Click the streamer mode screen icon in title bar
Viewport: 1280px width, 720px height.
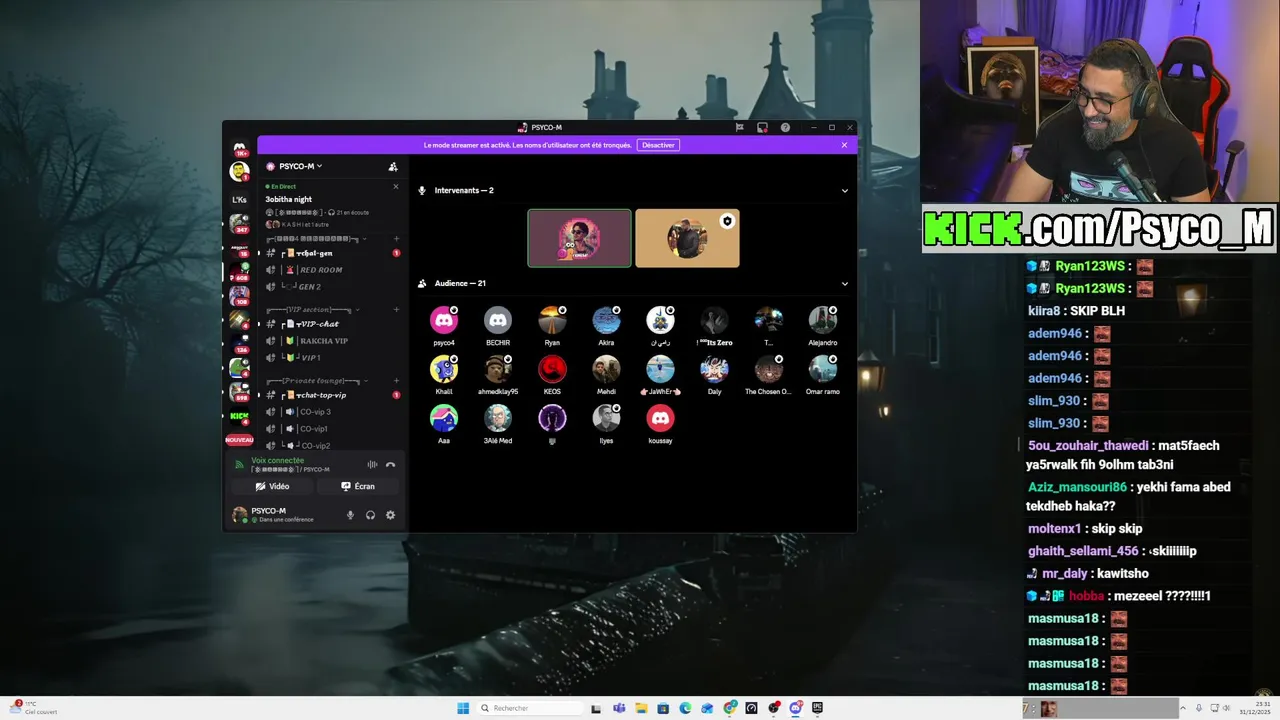pos(762,128)
